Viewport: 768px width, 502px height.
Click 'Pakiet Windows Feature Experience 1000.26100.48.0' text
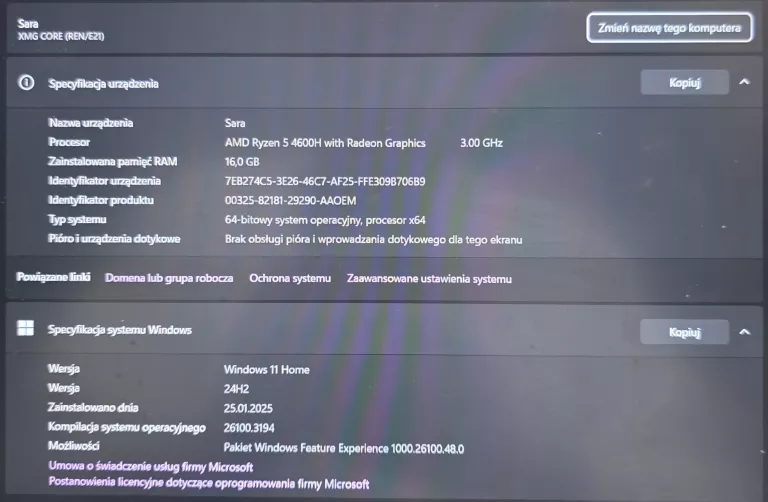344,448
